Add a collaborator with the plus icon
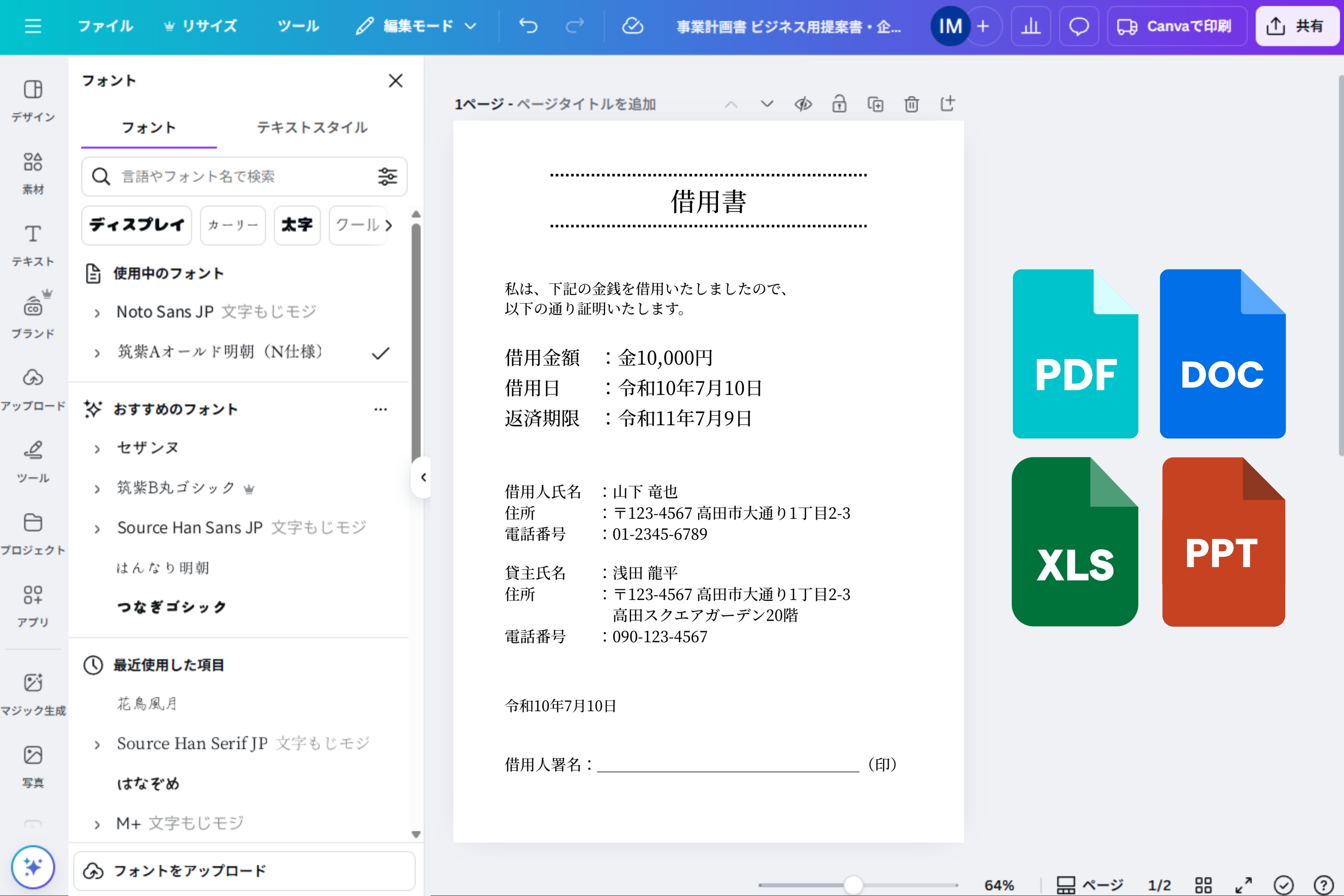The width and height of the screenshot is (1344, 896). point(983,26)
